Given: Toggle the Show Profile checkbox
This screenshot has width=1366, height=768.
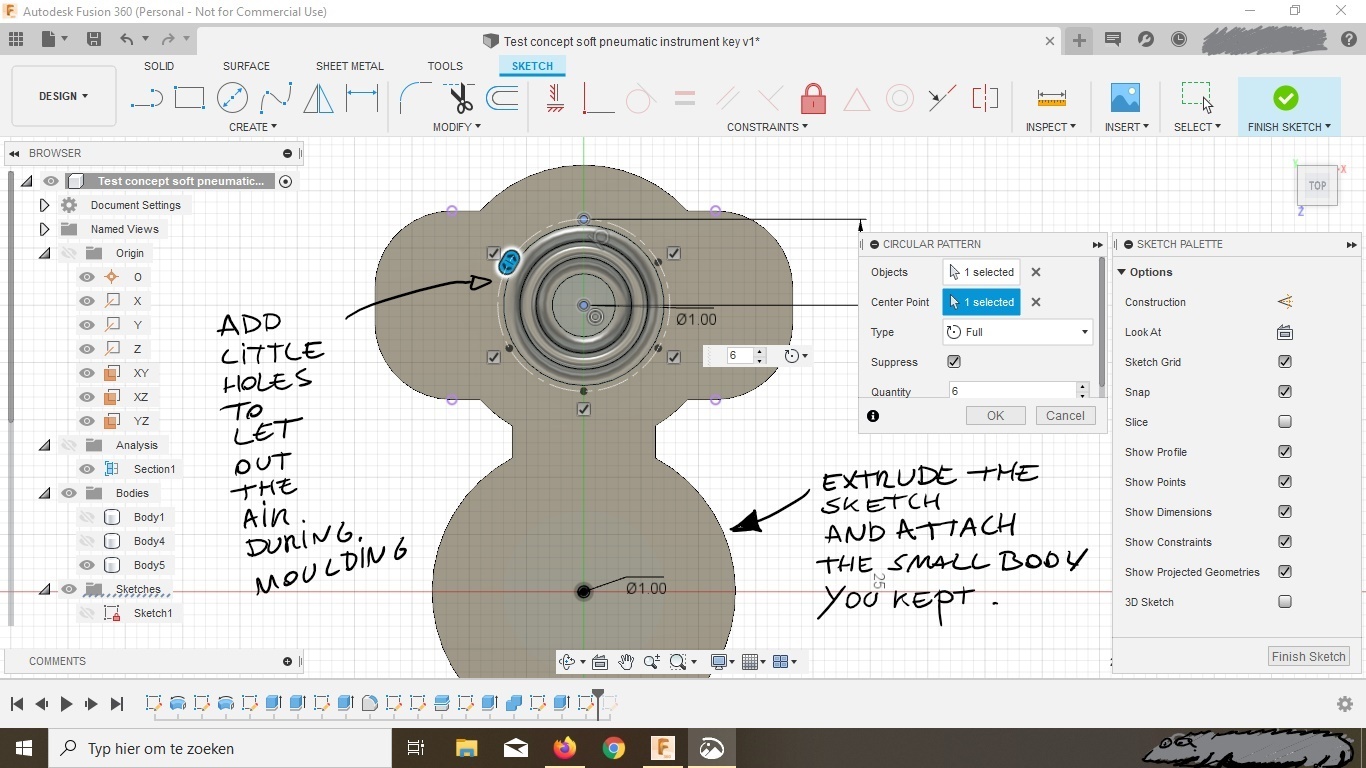Looking at the screenshot, I should click(1285, 452).
